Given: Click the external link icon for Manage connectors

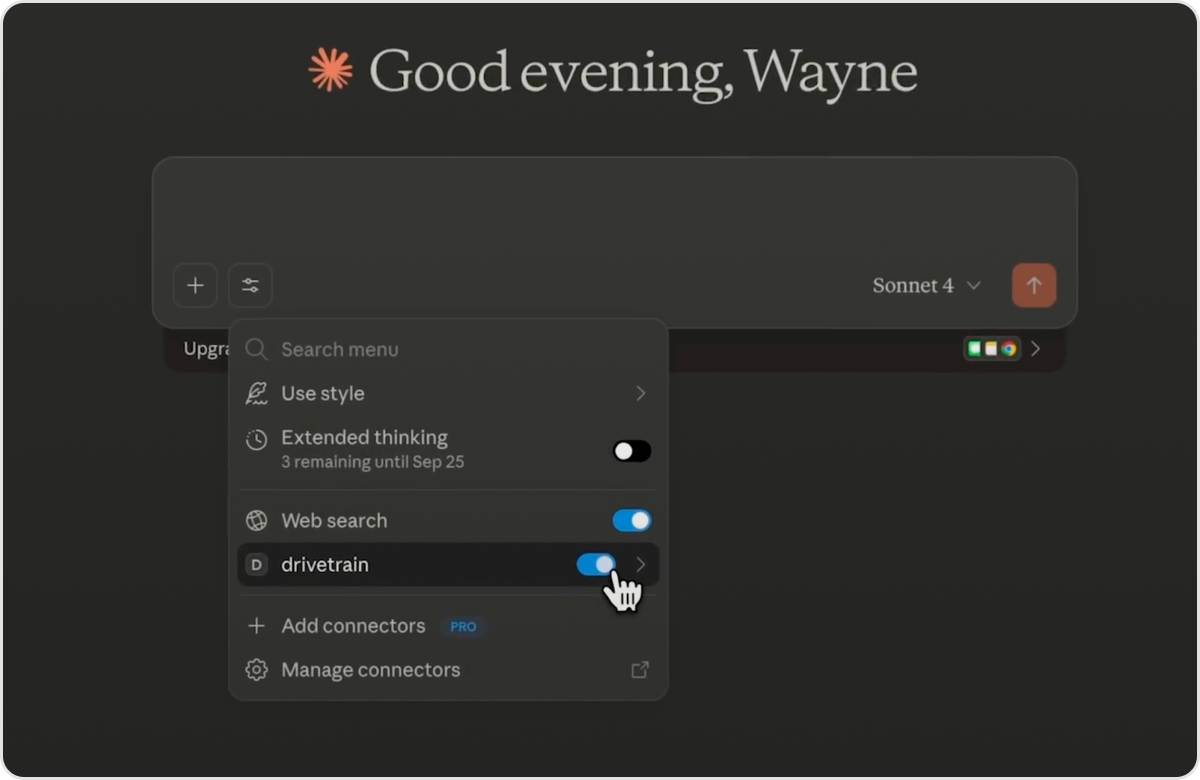Looking at the screenshot, I should [640, 670].
